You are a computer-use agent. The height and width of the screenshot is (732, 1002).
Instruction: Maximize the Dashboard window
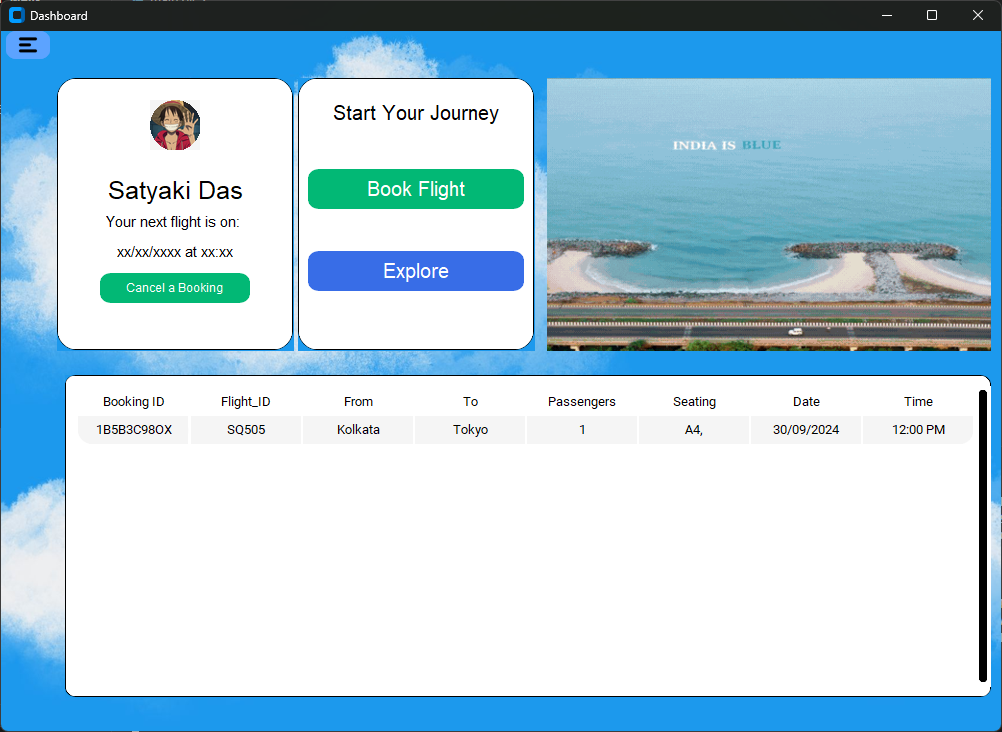click(x=932, y=15)
